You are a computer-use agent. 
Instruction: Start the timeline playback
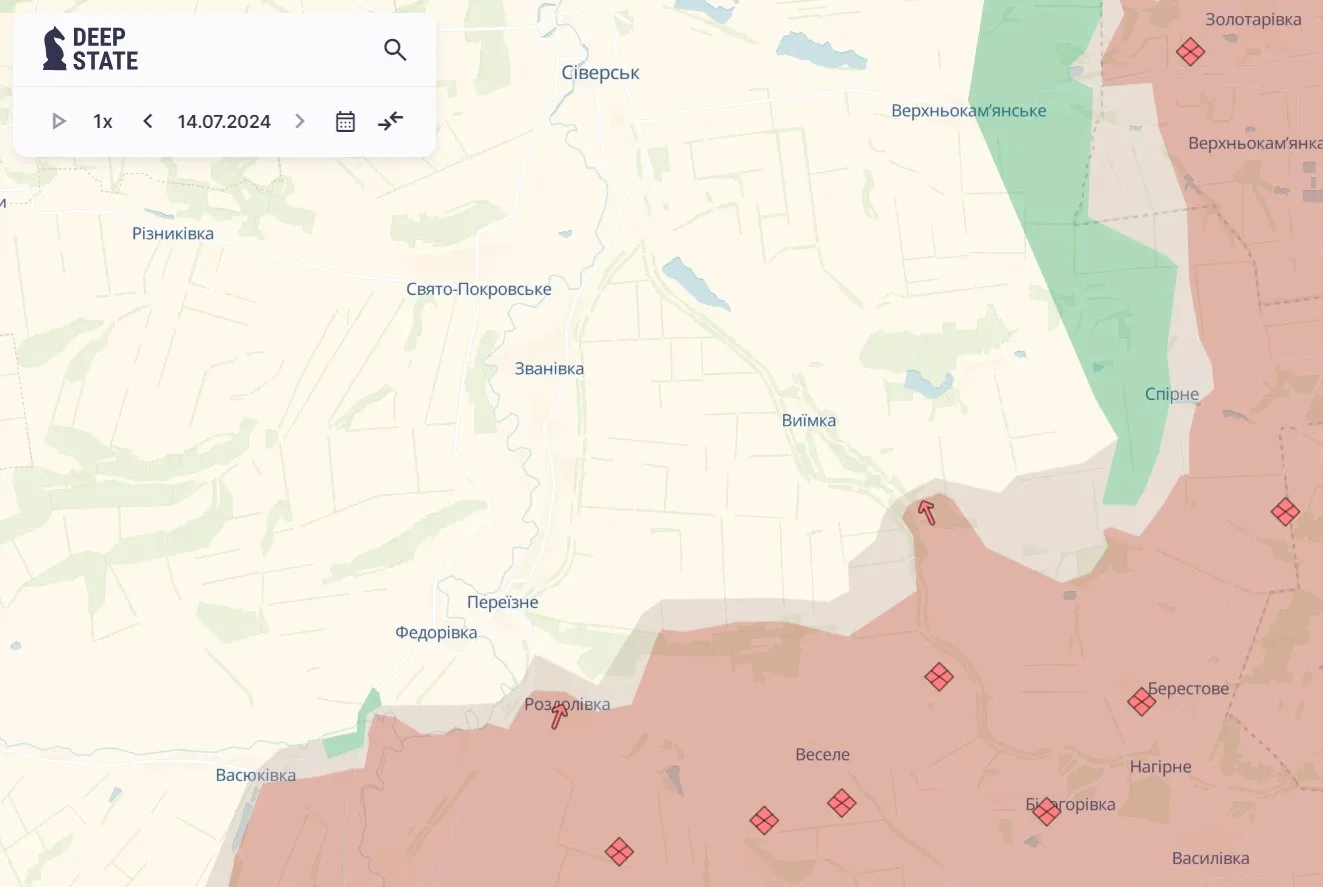click(59, 122)
